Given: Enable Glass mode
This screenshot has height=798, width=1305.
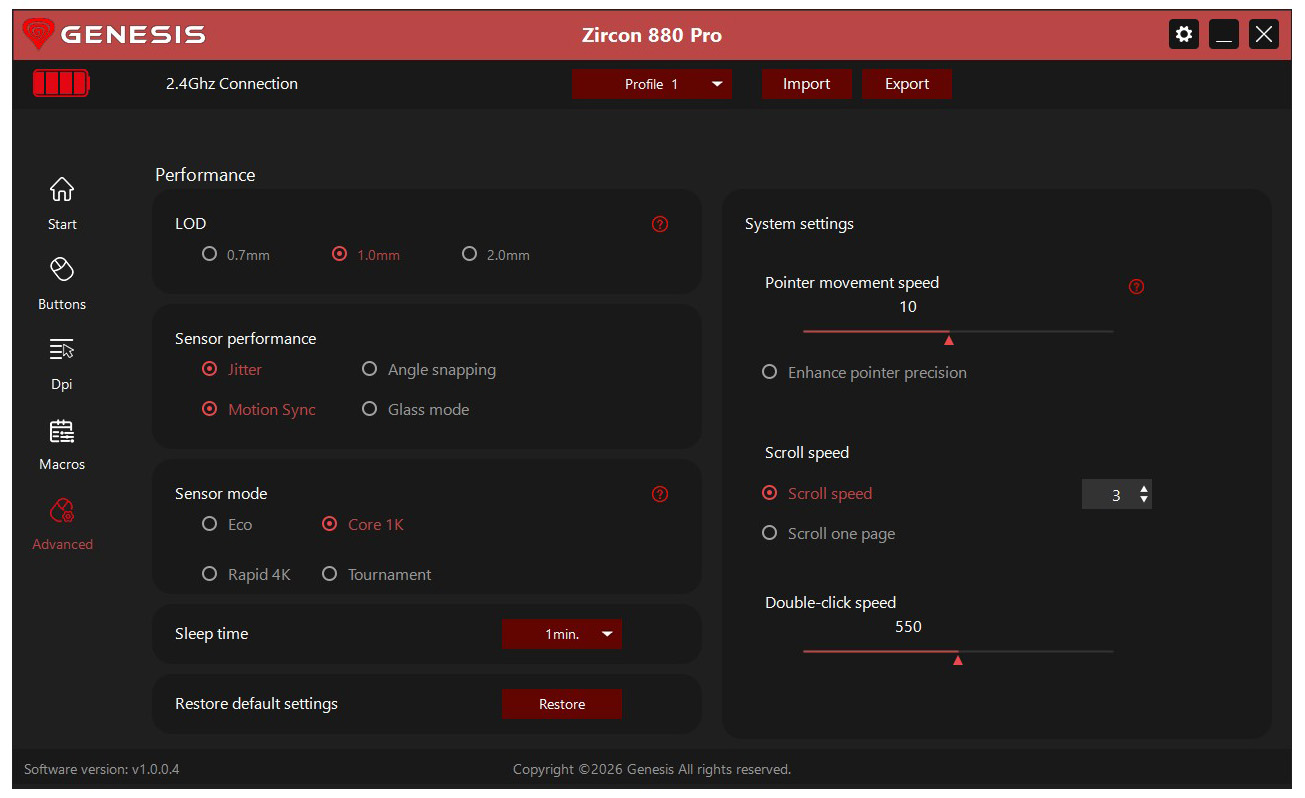Looking at the screenshot, I should point(415,410).
